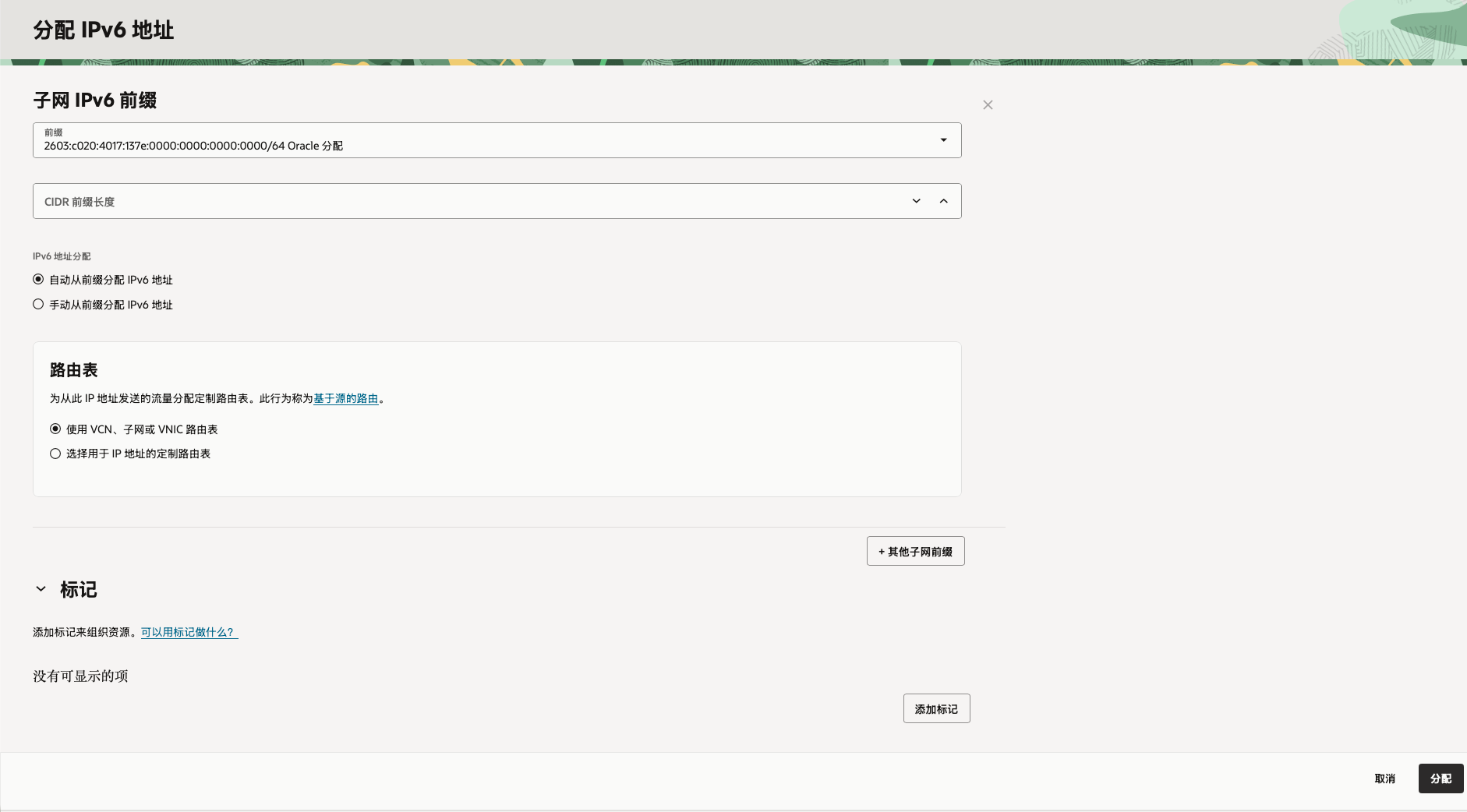Collapse the 标记 section chevron
The height and width of the screenshot is (812, 1467).
click(x=41, y=589)
